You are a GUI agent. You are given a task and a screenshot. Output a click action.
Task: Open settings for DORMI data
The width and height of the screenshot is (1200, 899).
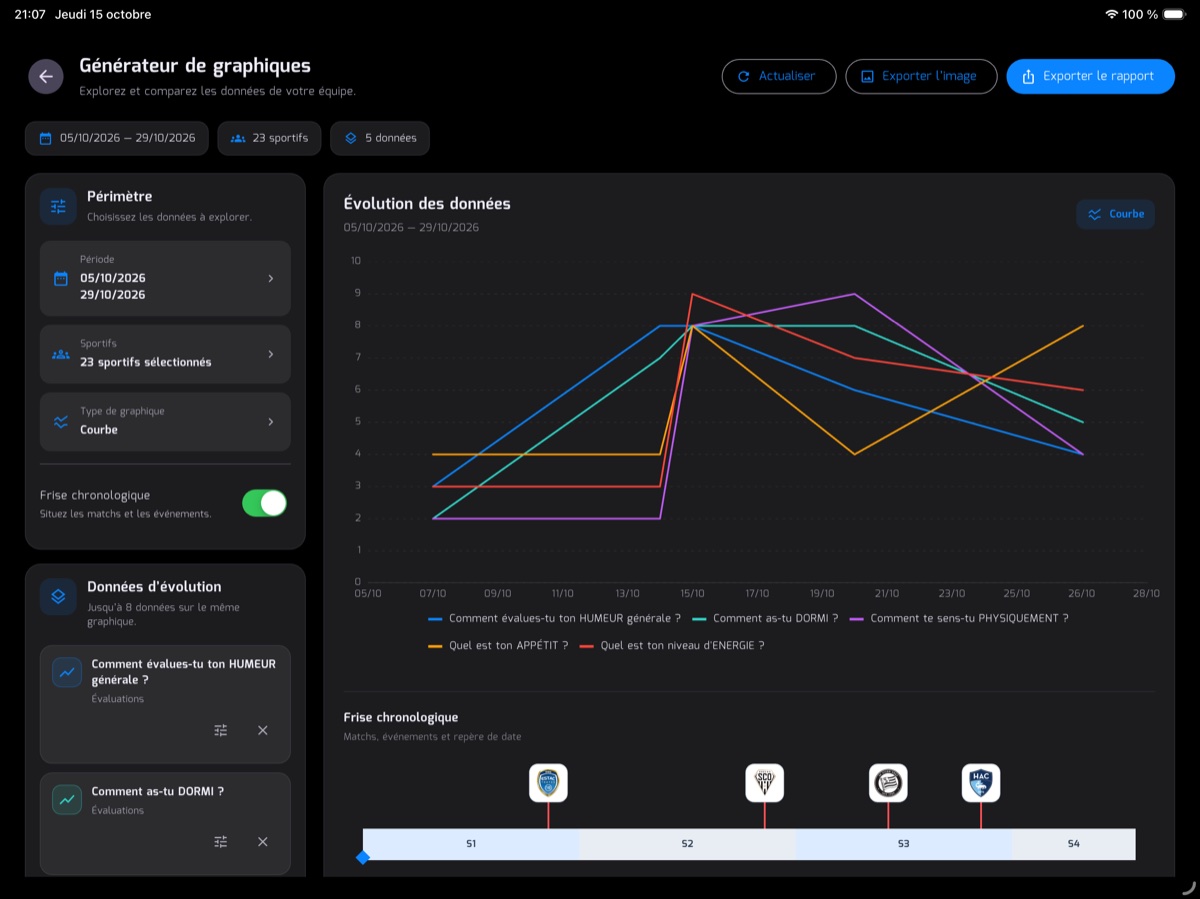[221, 842]
